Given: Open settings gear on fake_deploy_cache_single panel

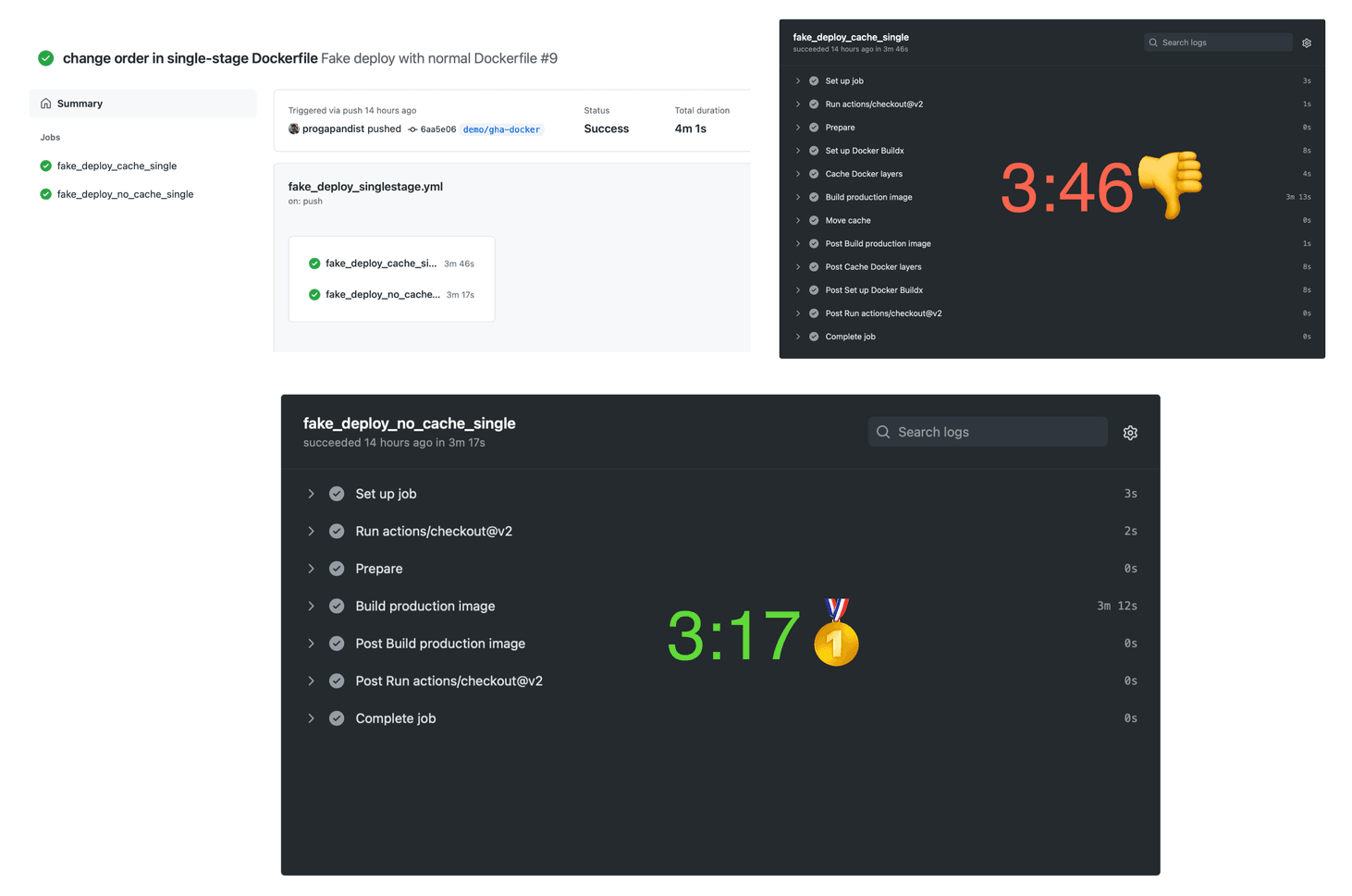Looking at the screenshot, I should coord(1306,43).
